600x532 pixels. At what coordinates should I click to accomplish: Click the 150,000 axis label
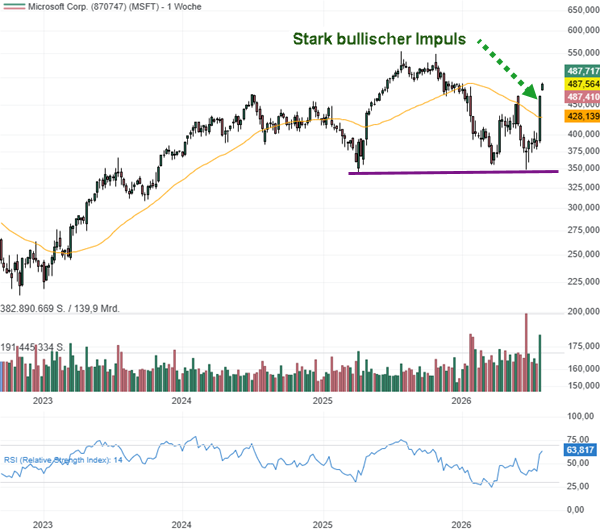(584, 385)
